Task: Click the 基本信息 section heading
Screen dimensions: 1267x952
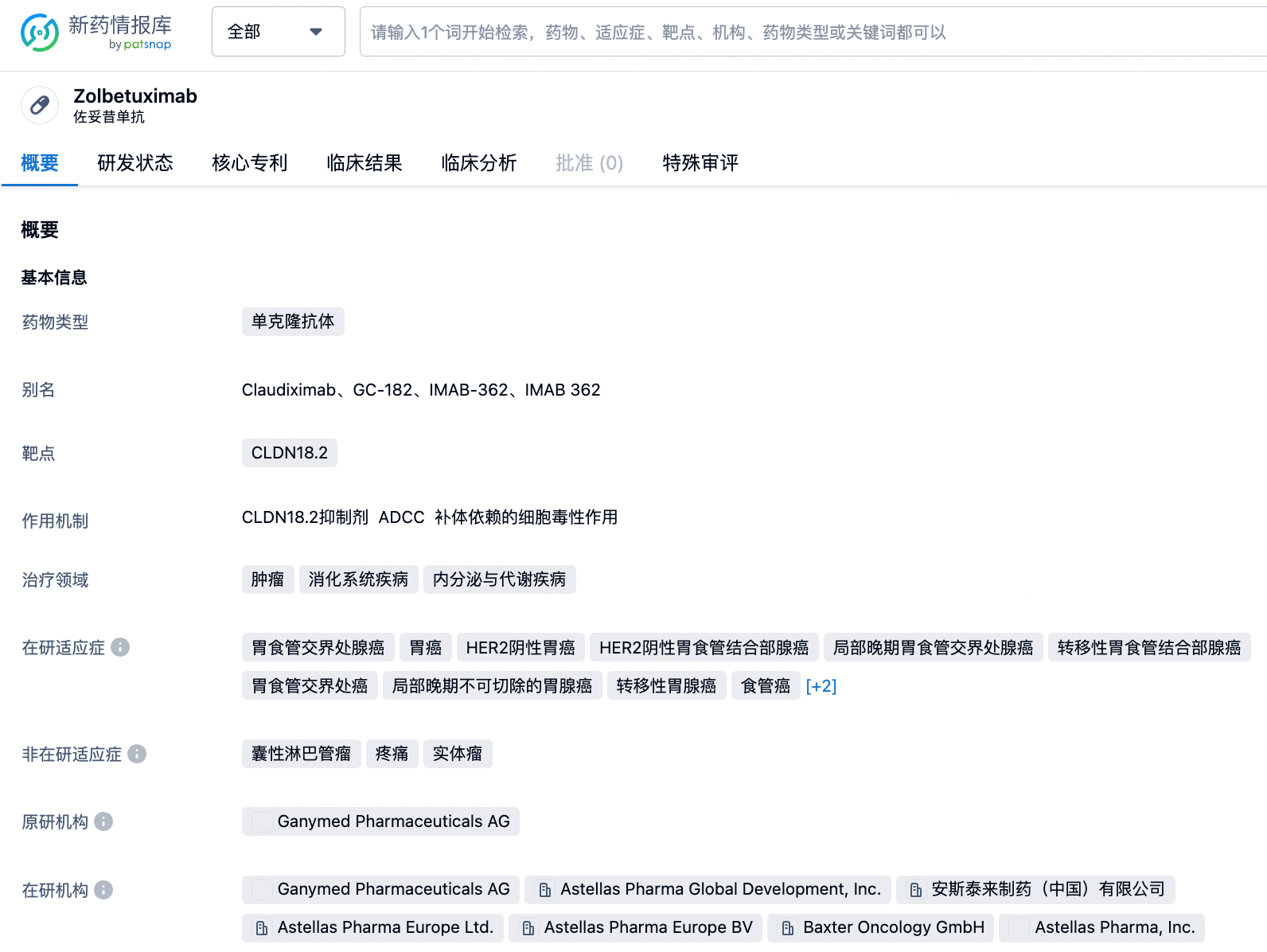Action: tap(54, 278)
